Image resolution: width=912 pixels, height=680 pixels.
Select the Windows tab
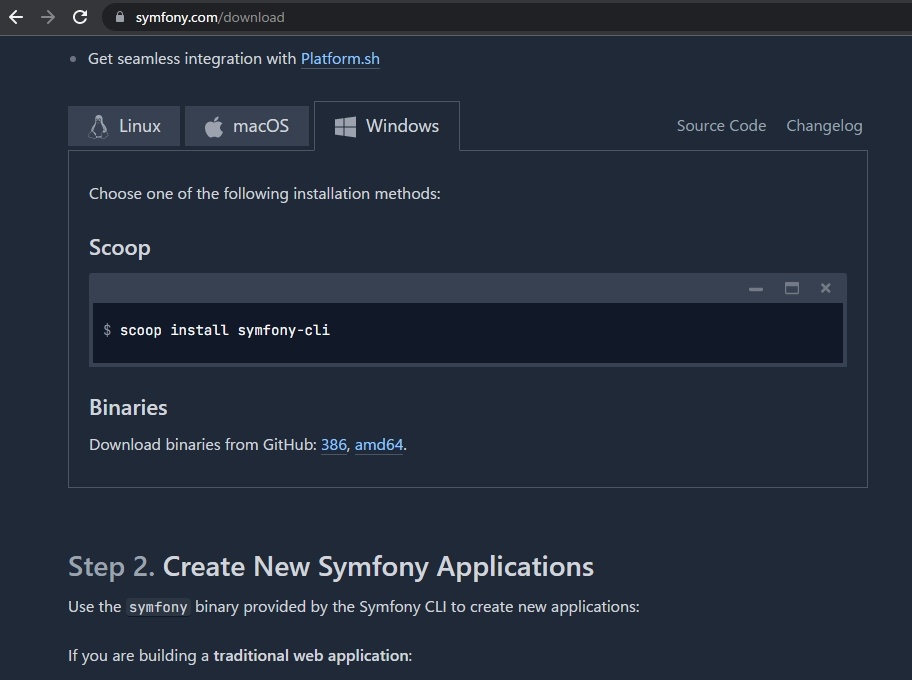click(x=387, y=126)
